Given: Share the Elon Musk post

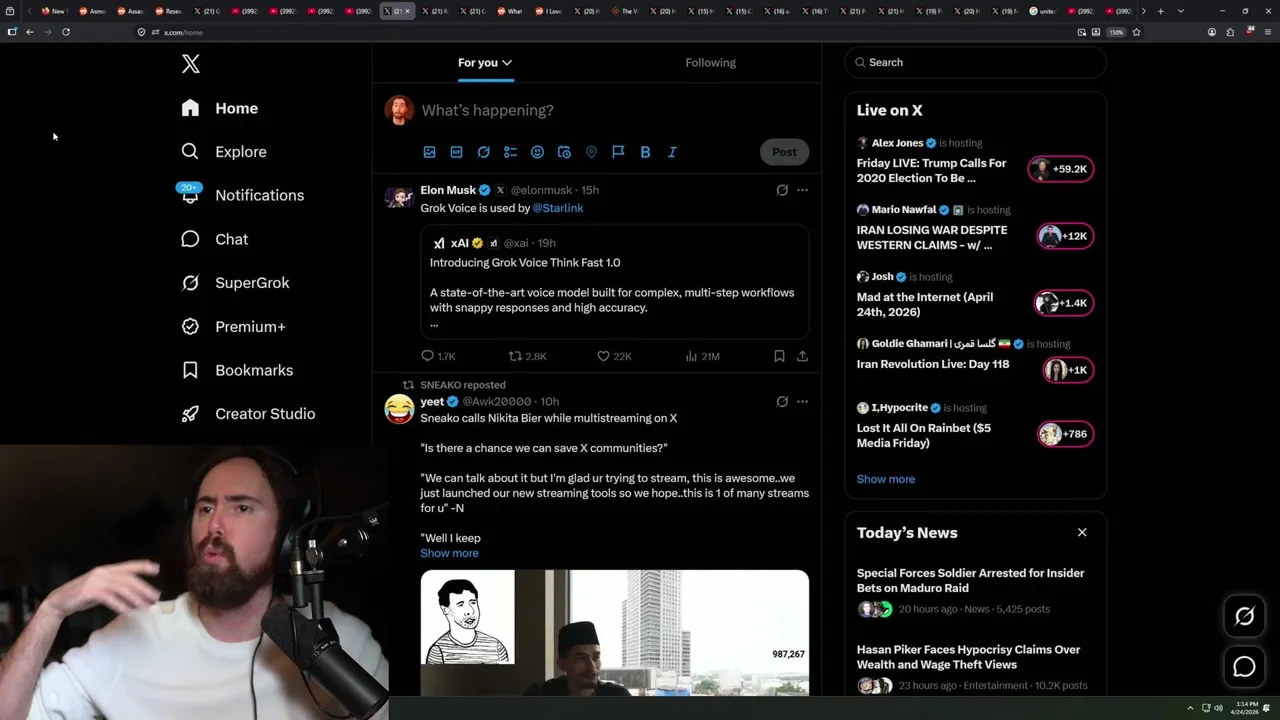Looking at the screenshot, I should click(x=802, y=356).
